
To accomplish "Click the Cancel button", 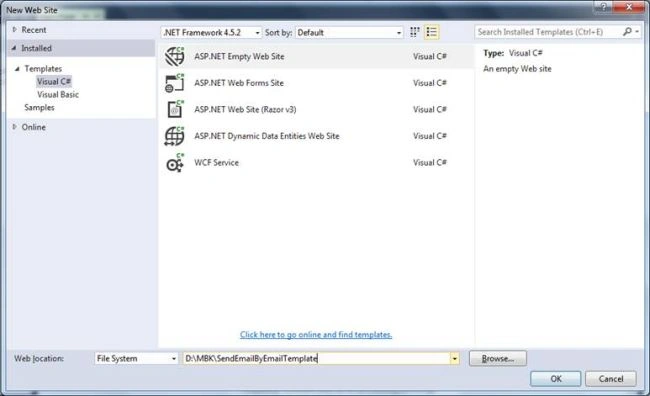I will coord(611,379).
